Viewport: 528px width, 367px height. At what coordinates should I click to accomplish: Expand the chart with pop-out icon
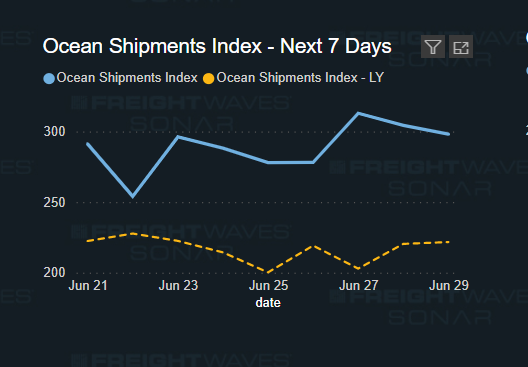(461, 46)
